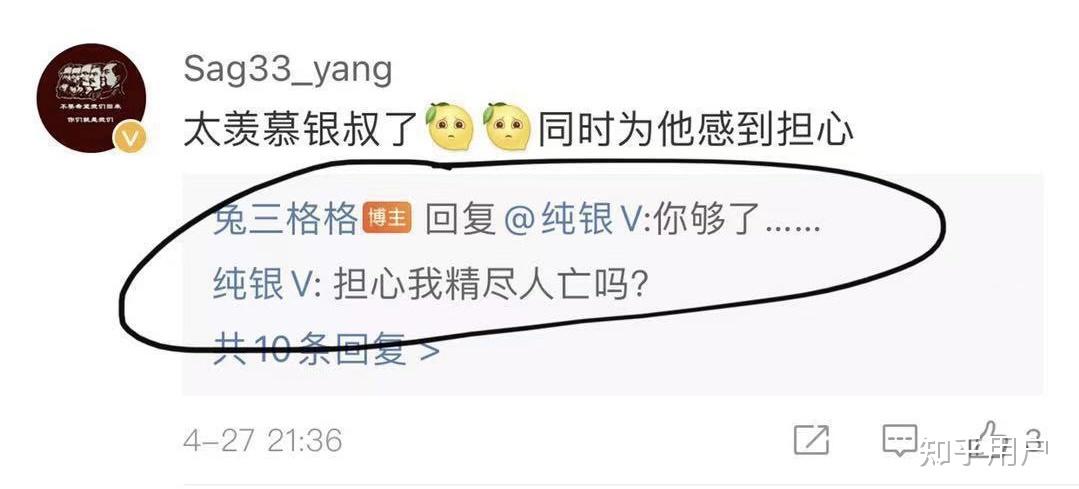
Task: Click the like count number
Action: [x=1033, y=441]
